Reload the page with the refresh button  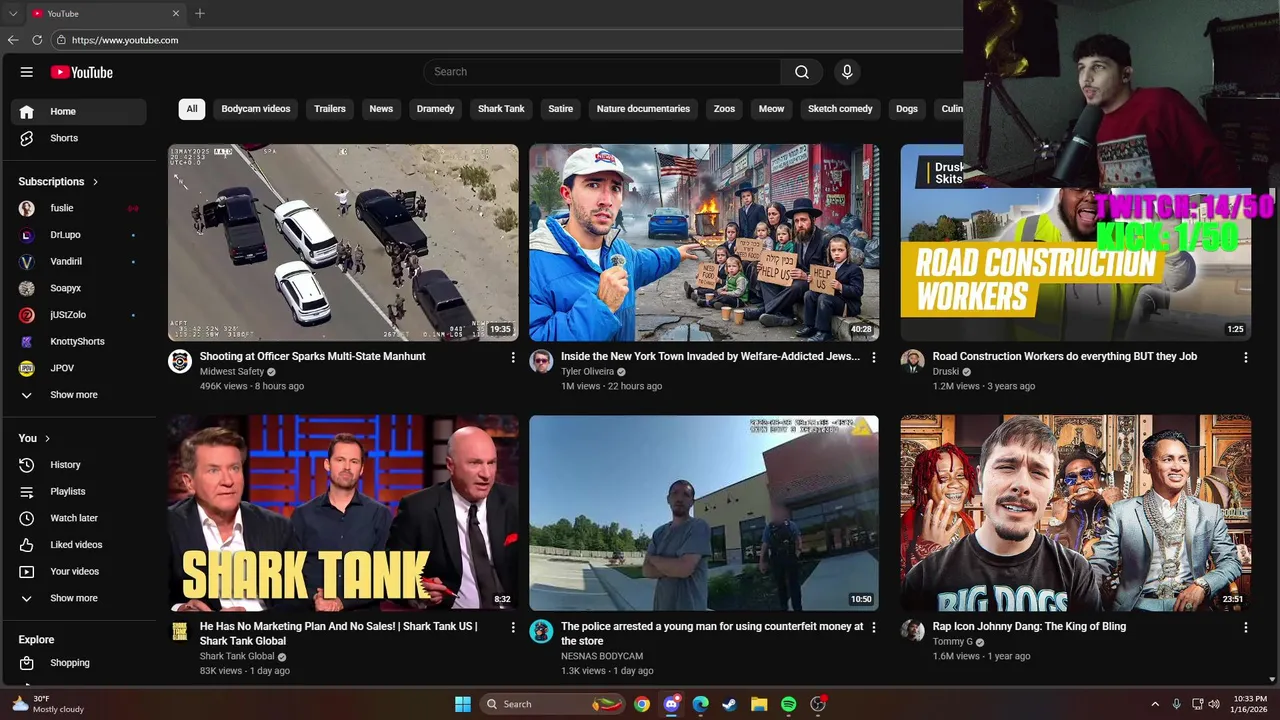pyautogui.click(x=37, y=40)
